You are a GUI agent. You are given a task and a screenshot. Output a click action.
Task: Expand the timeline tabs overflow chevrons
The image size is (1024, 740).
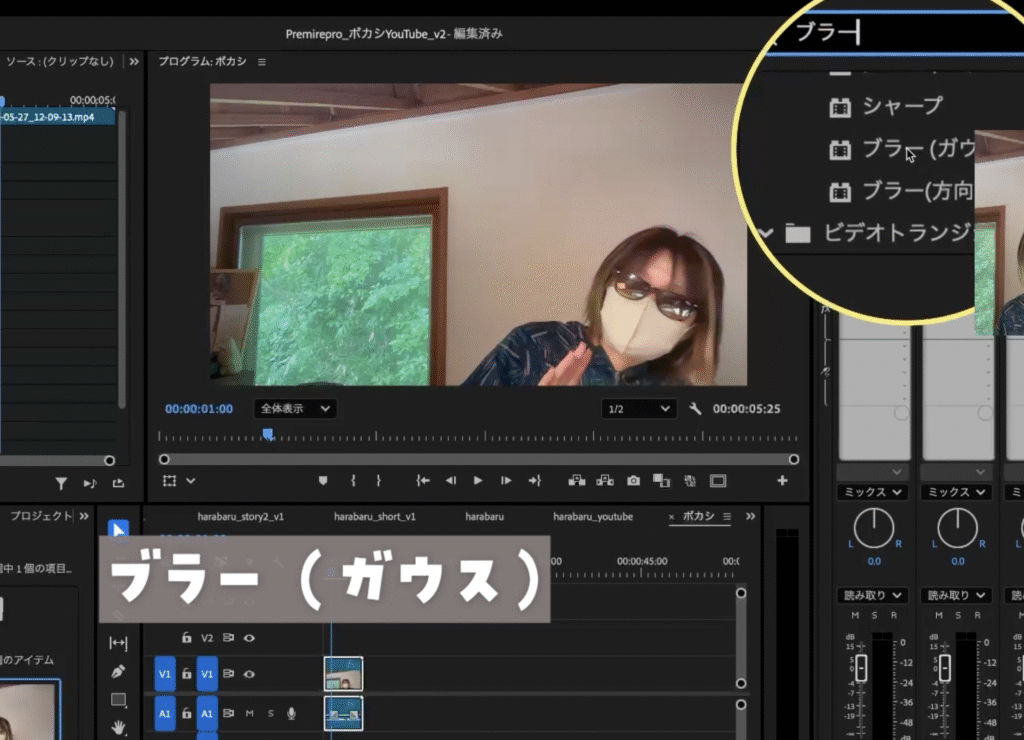click(x=750, y=516)
